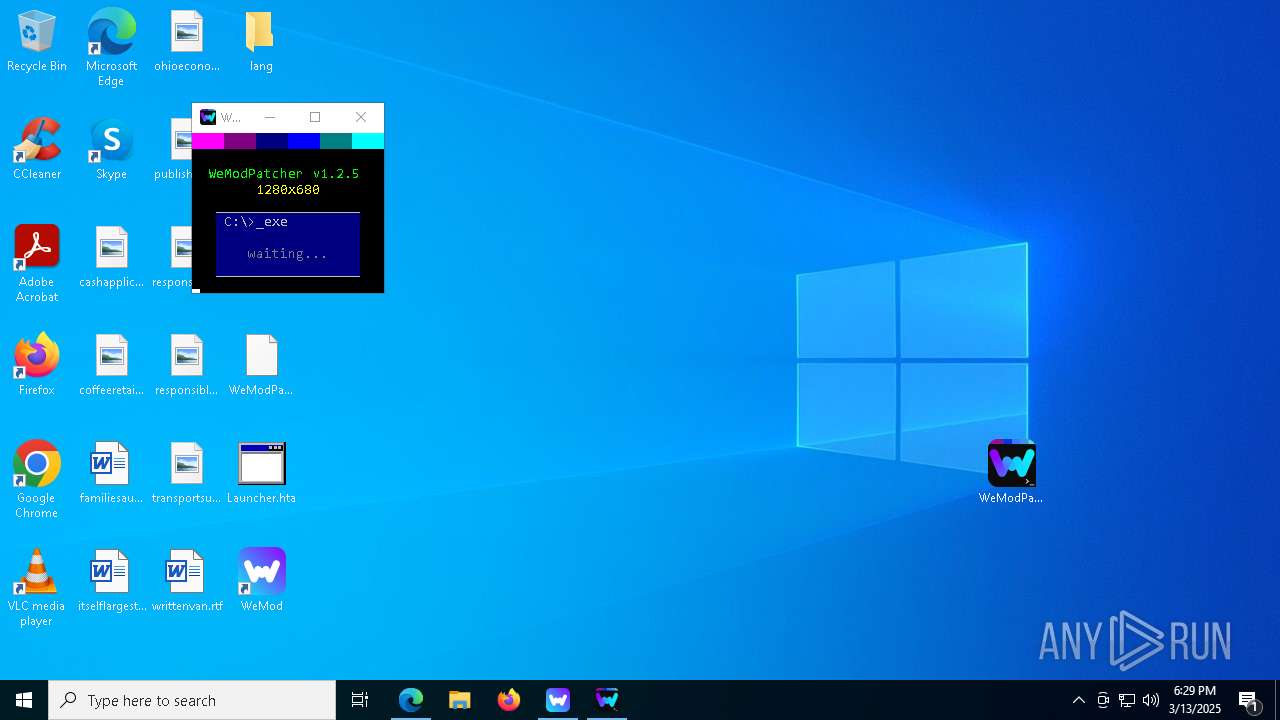This screenshot has height=720, width=1280.
Task: Click the 1280x680 resolution text
Action: pyautogui.click(x=288, y=190)
